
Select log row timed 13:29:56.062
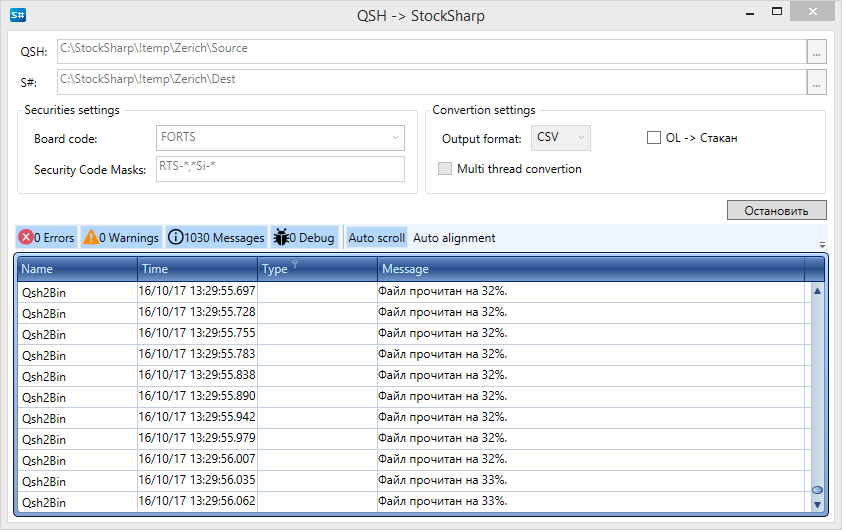[x=413, y=501]
